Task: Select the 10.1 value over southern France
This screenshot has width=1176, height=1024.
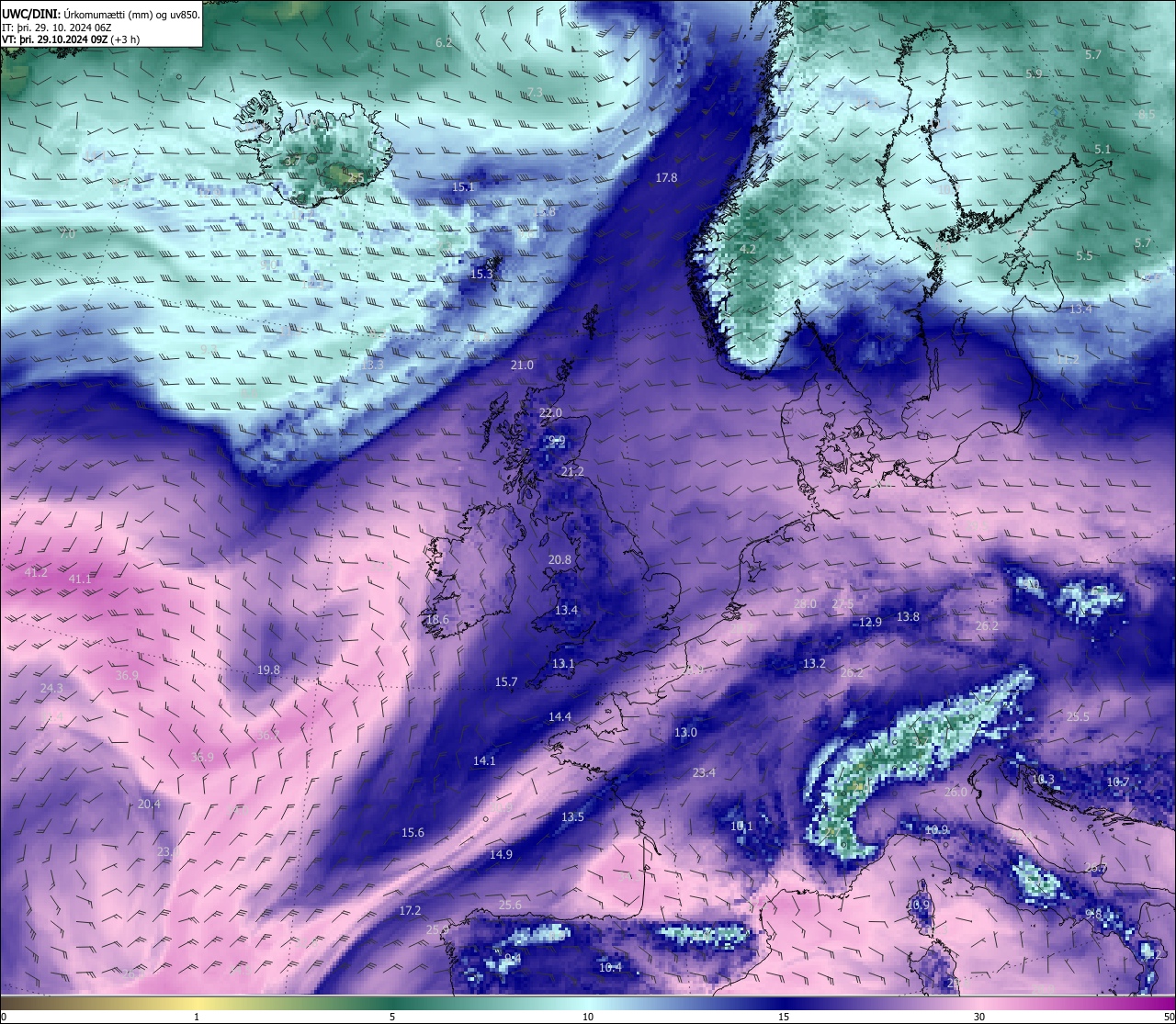Action: 741,826
